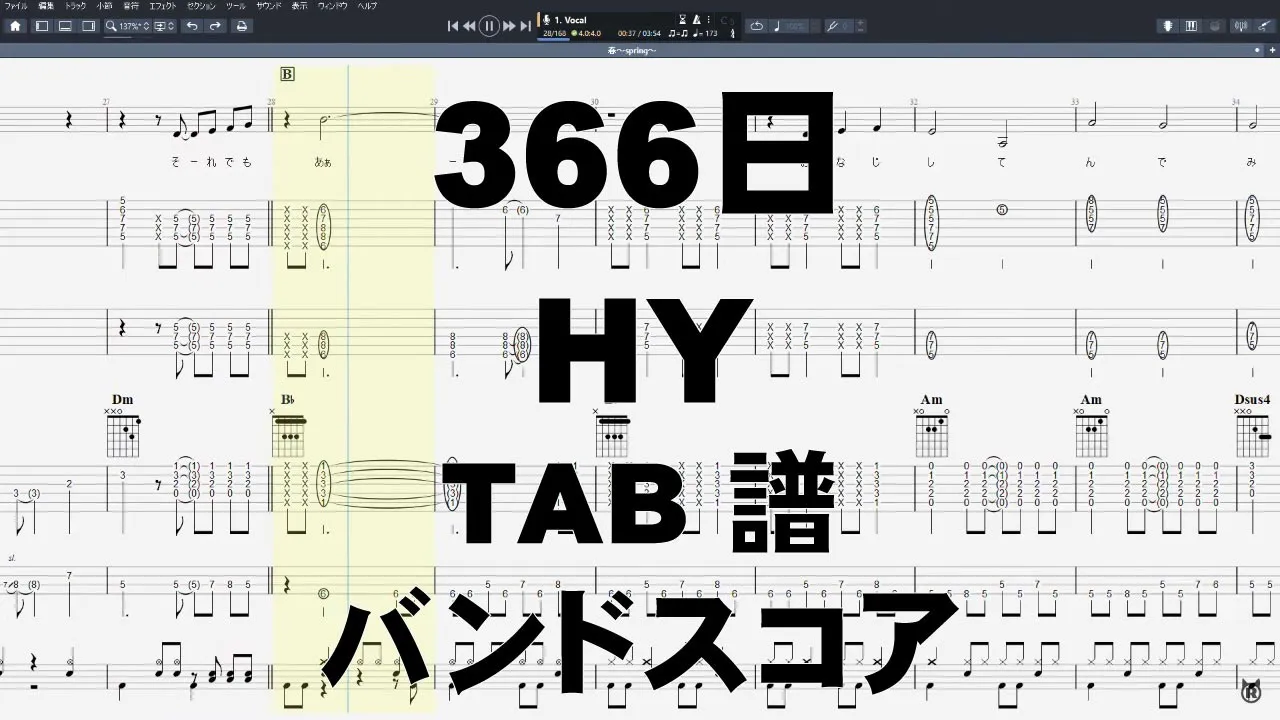
Task: Open the ヘルプ menu
Action: pos(368,6)
